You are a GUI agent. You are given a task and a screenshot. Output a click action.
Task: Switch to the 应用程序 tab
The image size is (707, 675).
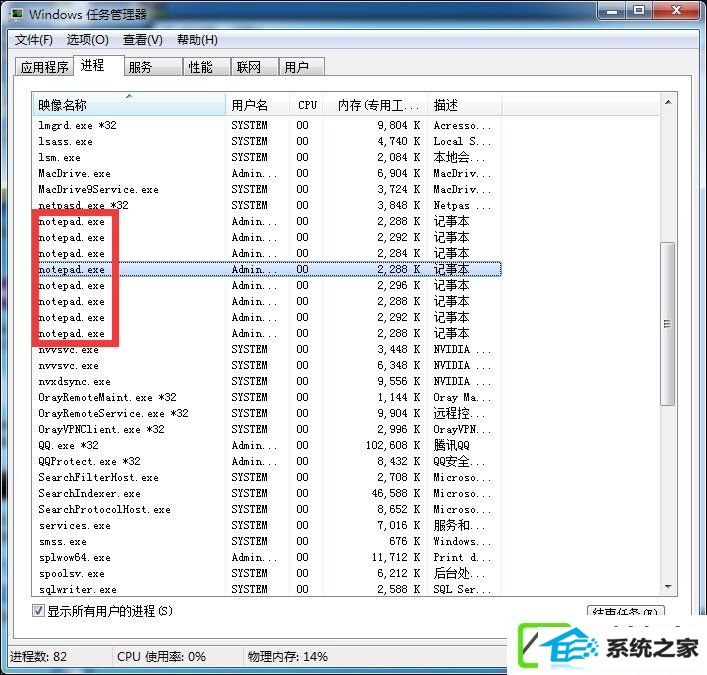44,67
